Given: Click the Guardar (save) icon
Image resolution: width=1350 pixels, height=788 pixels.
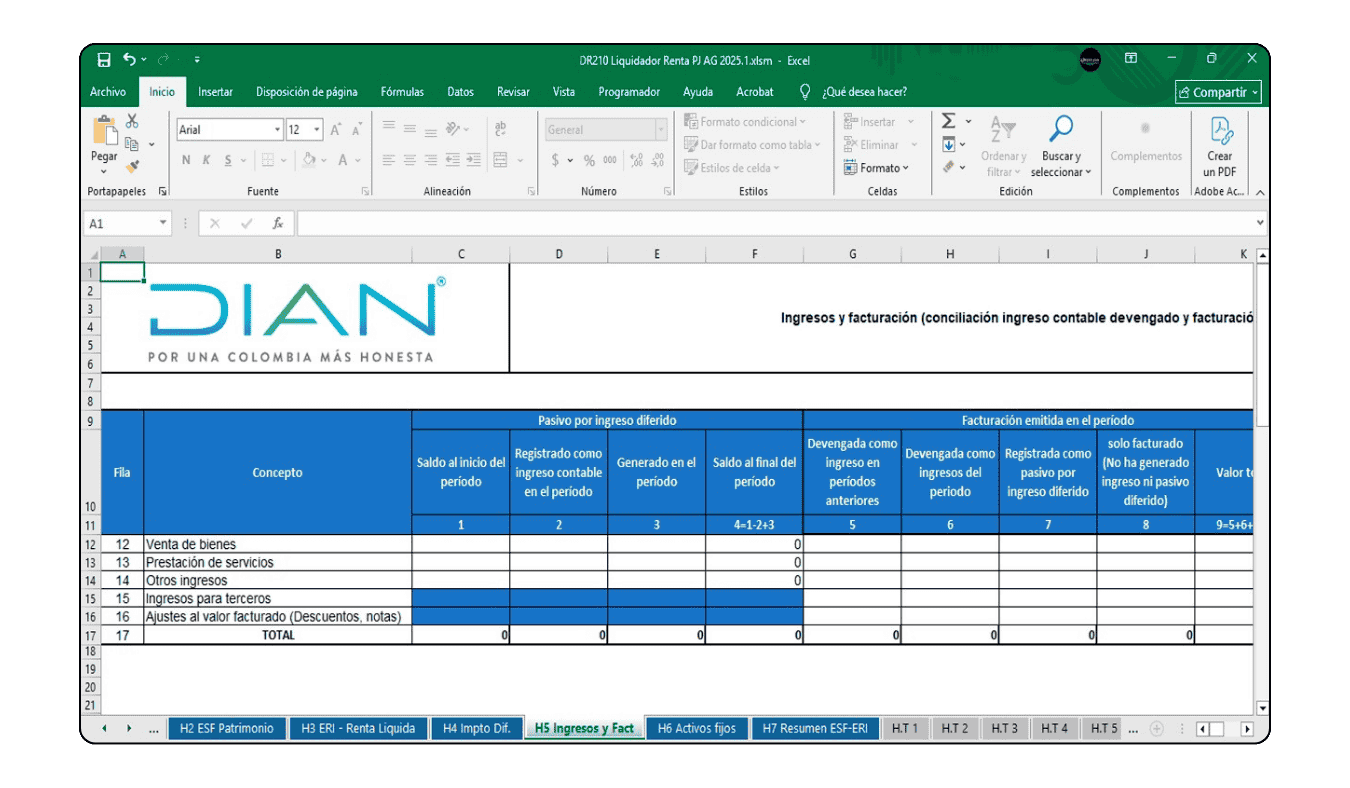Looking at the screenshot, I should pos(103,60).
